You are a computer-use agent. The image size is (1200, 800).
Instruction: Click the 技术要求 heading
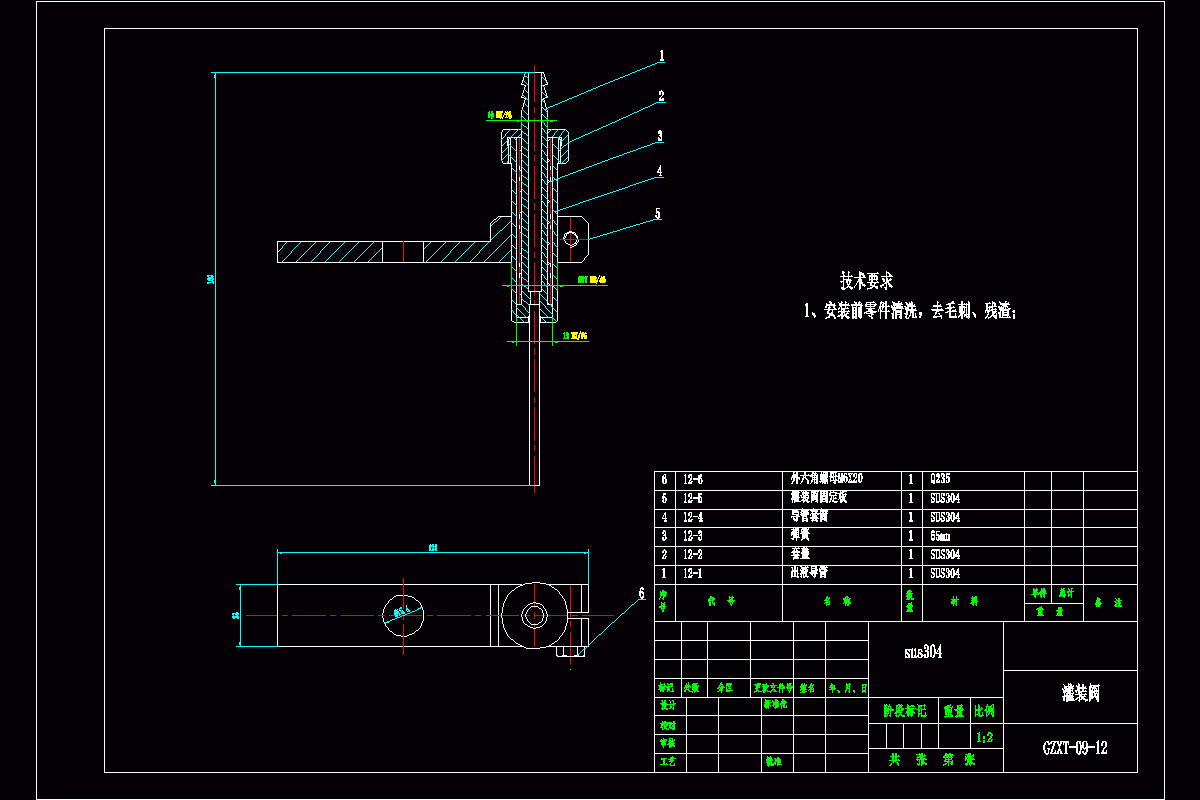(866, 281)
